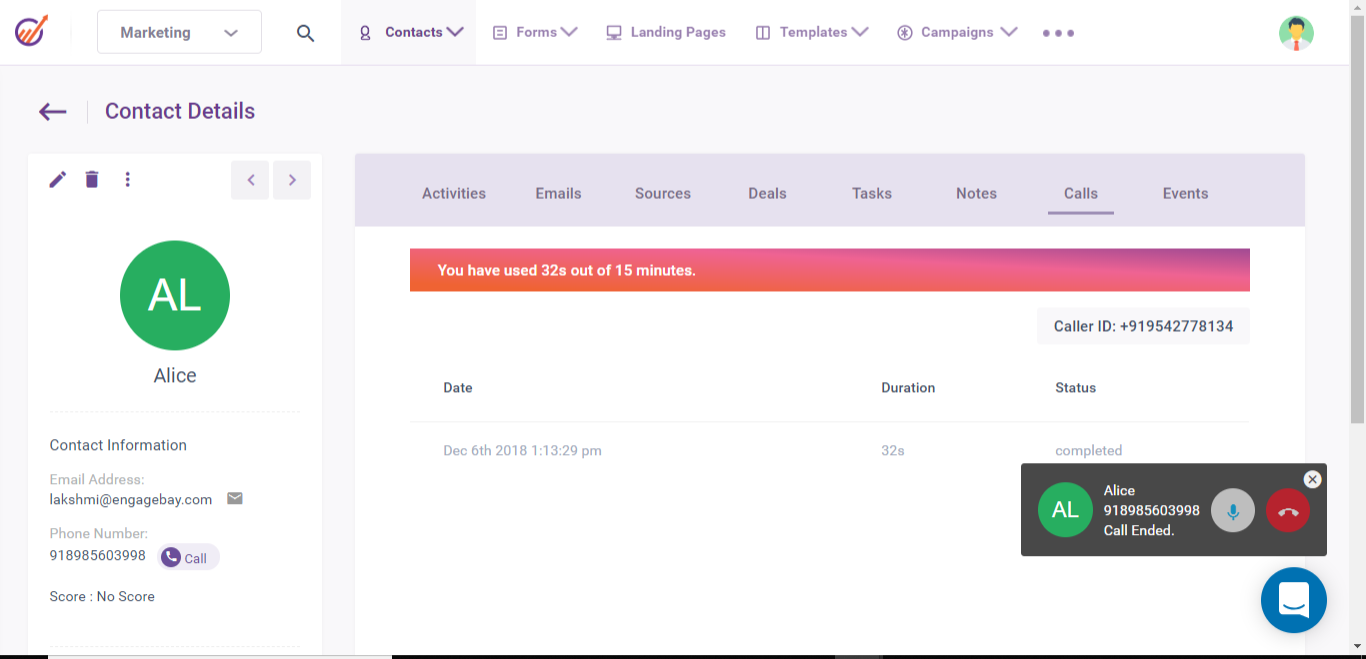Click the pencil edit contact icon
The image size is (1366, 659).
(58, 180)
